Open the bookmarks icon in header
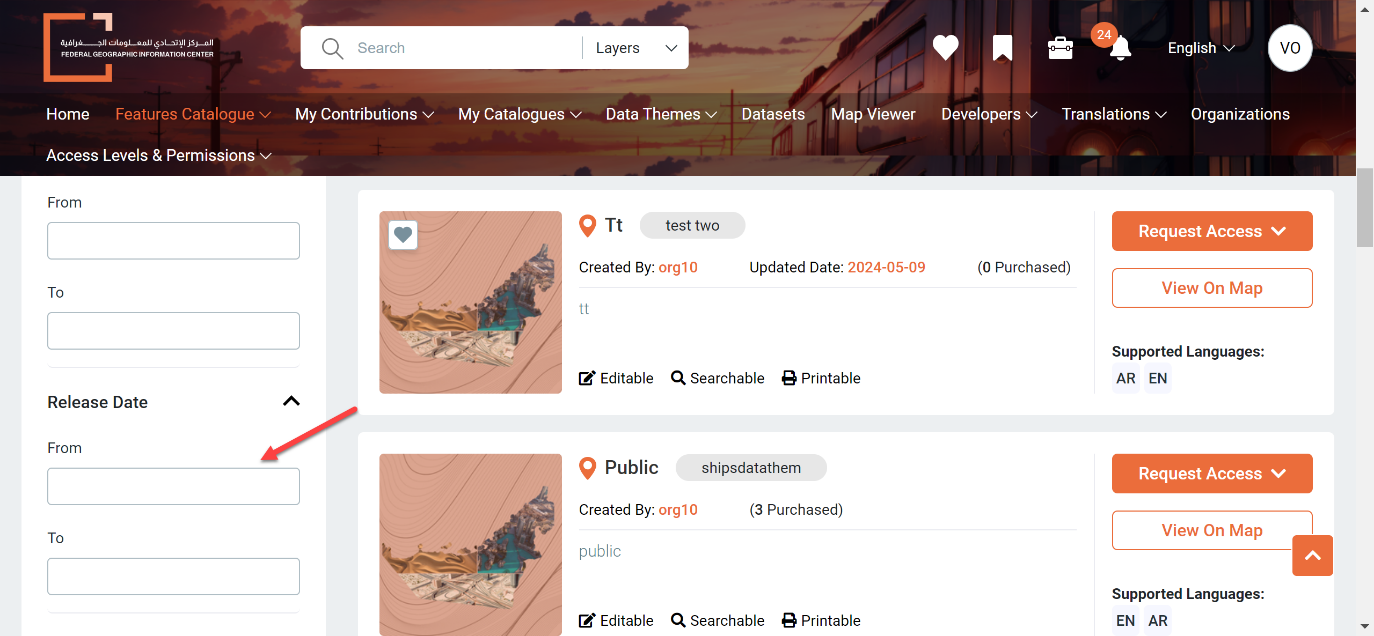Screen dimensions: 1374x636 [x=1002, y=48]
